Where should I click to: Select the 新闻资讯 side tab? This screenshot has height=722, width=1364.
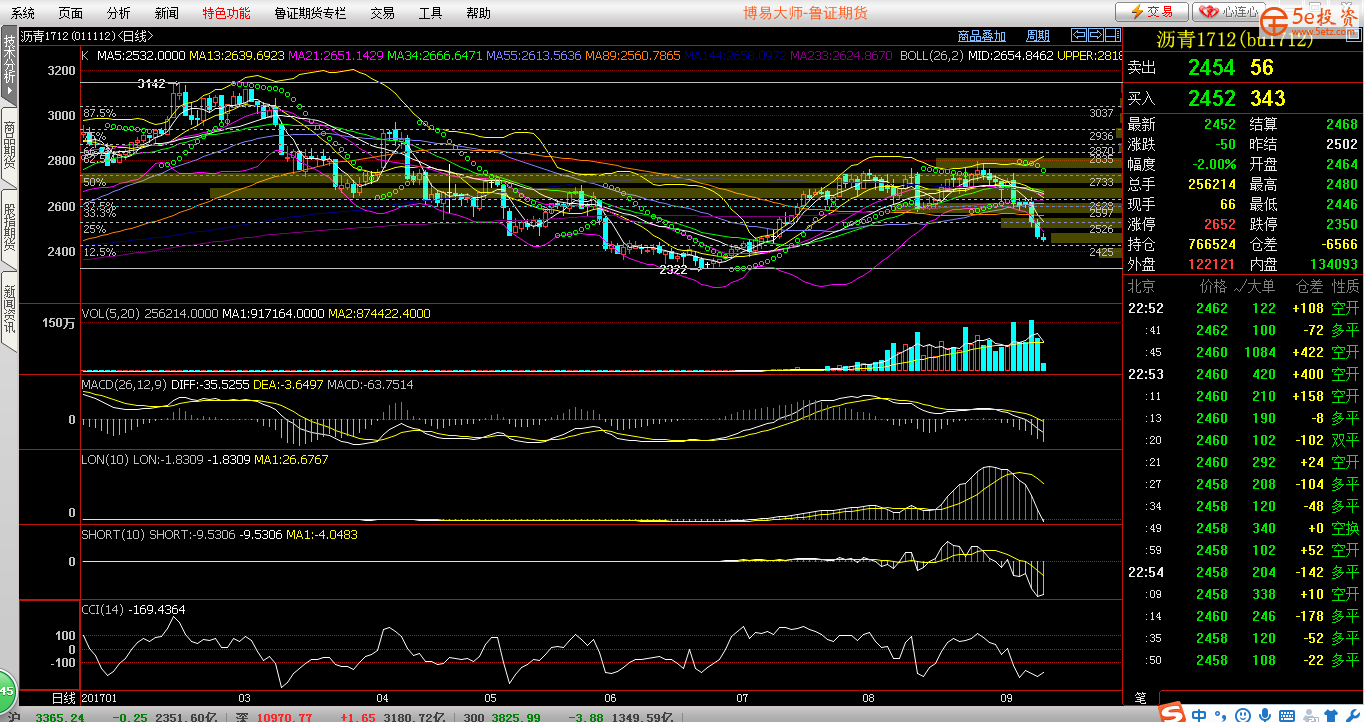[9, 310]
